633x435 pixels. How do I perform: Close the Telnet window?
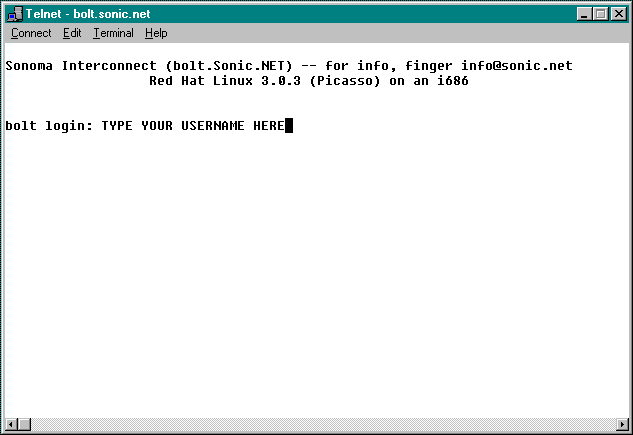point(619,14)
